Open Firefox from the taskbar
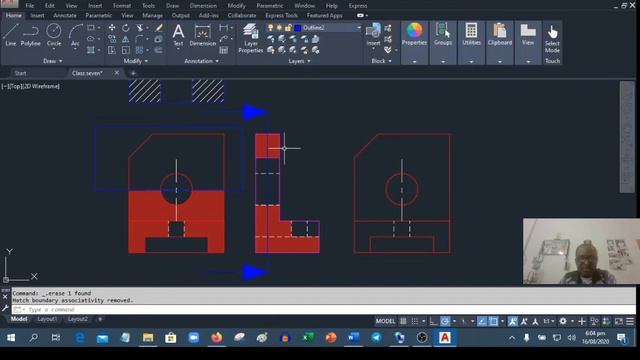This screenshot has height=360, width=640. click(x=216, y=338)
